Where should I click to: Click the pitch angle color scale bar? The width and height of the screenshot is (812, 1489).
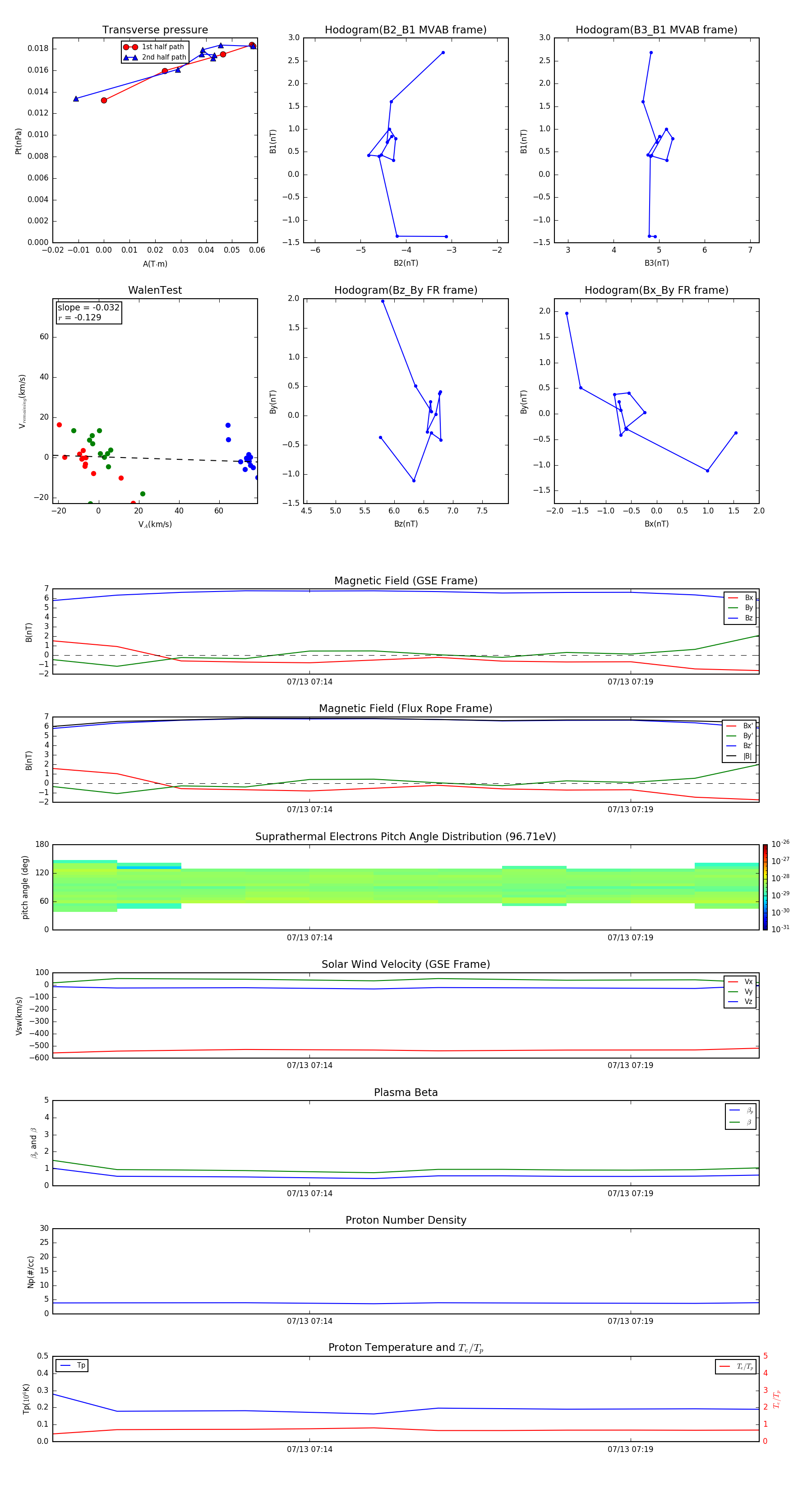tap(765, 887)
